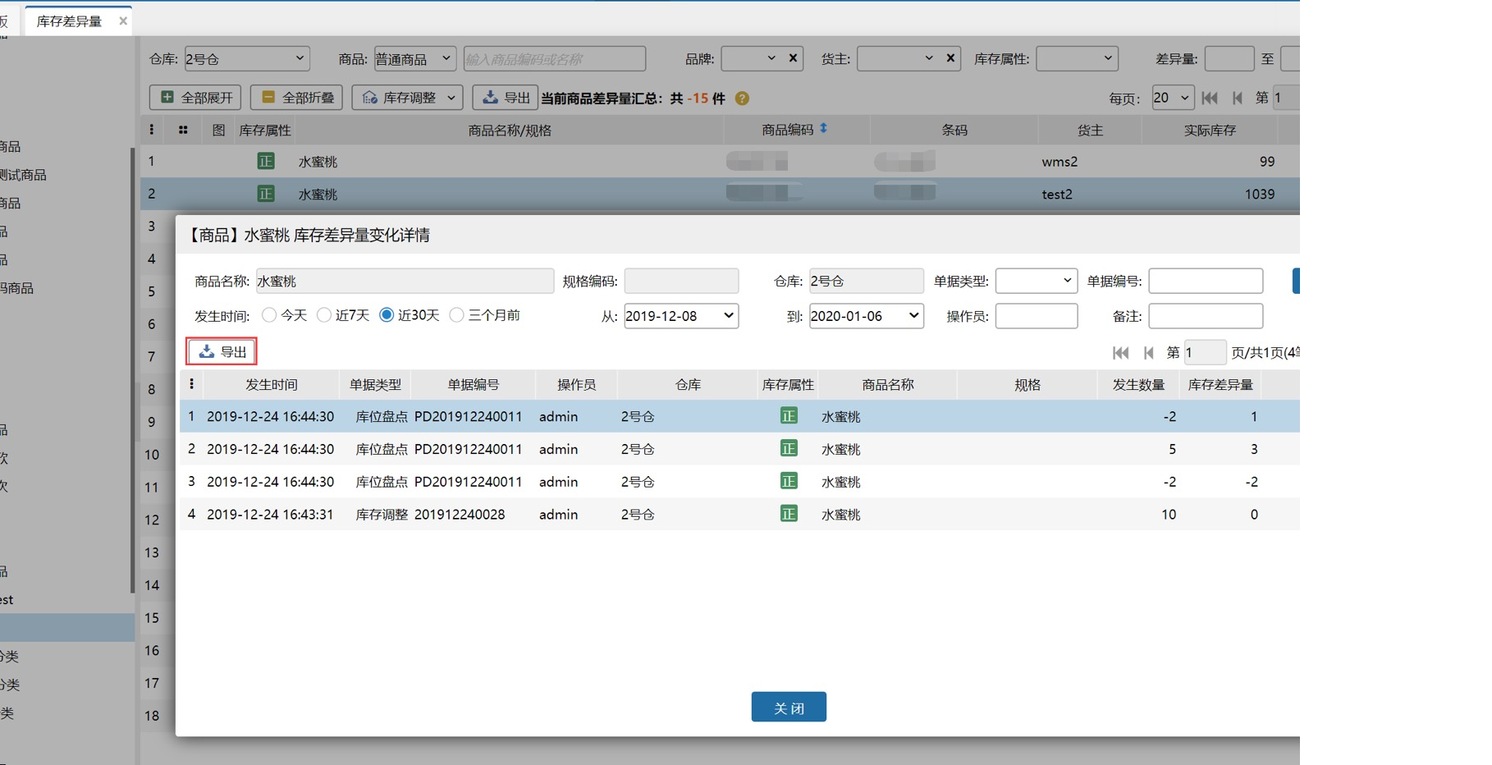Focus the 备注 input field

coord(1205,316)
